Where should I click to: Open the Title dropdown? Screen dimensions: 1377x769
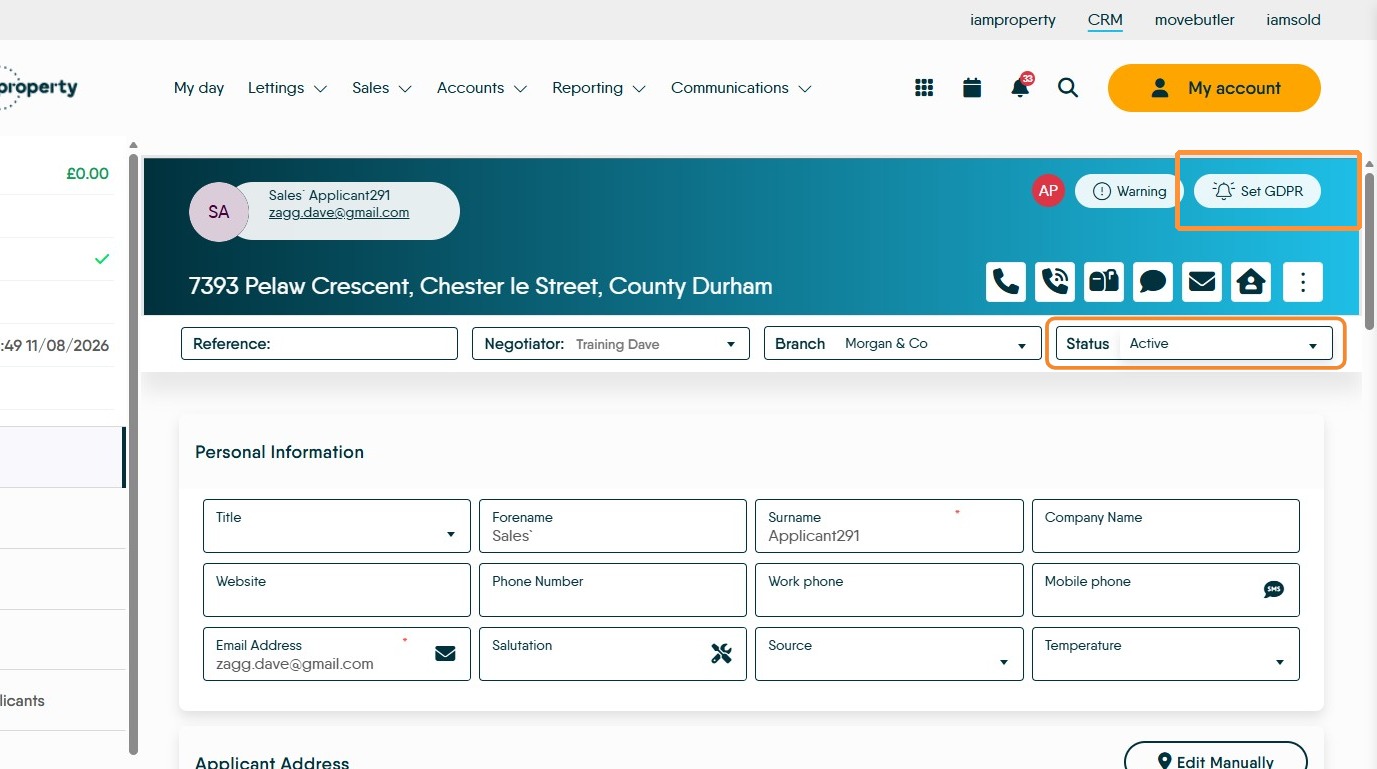tap(337, 526)
